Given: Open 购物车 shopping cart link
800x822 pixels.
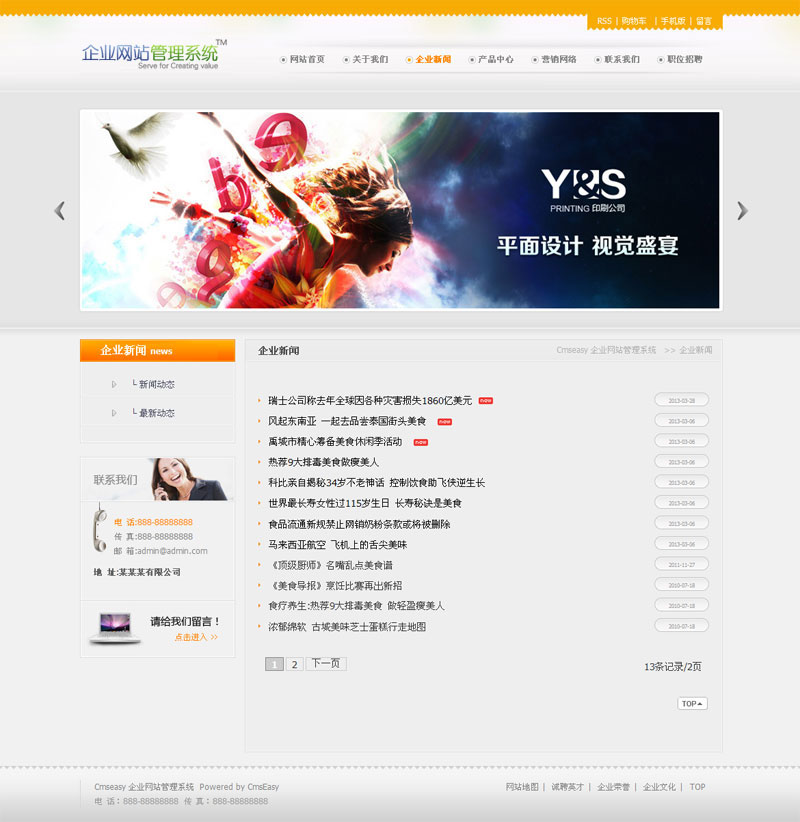Looking at the screenshot, I should [x=634, y=21].
